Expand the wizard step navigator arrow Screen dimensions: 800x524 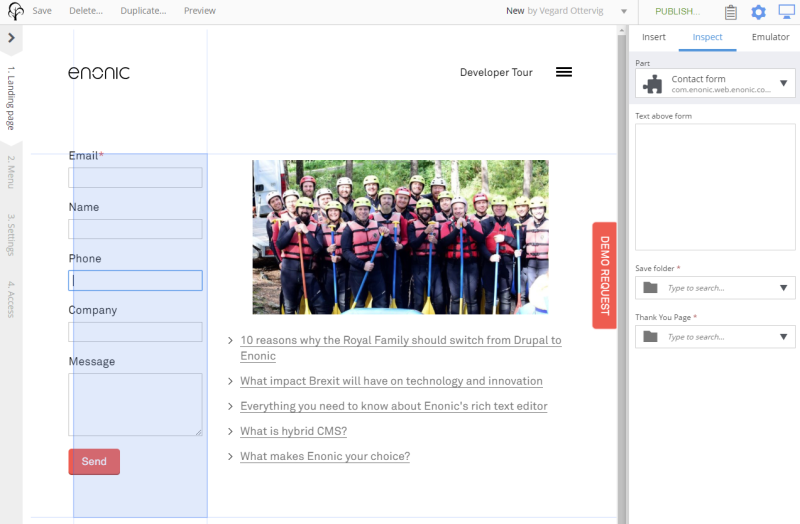(11, 38)
